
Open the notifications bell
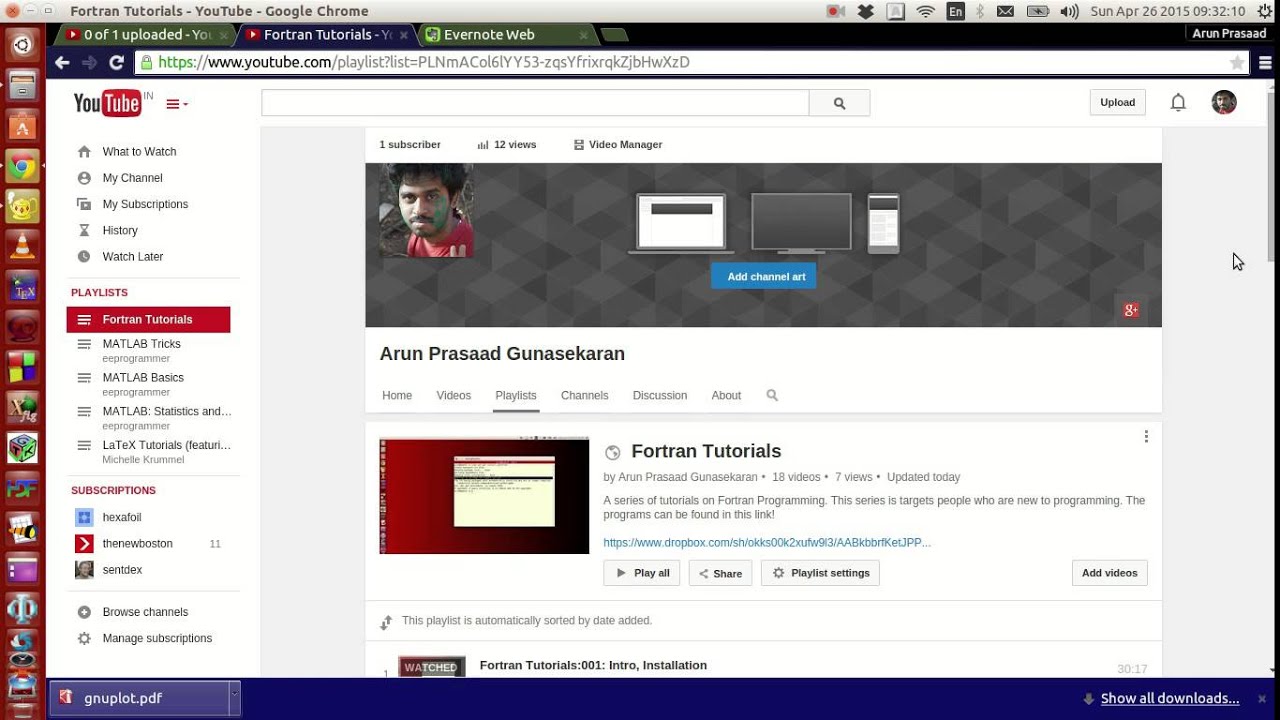tap(1178, 102)
